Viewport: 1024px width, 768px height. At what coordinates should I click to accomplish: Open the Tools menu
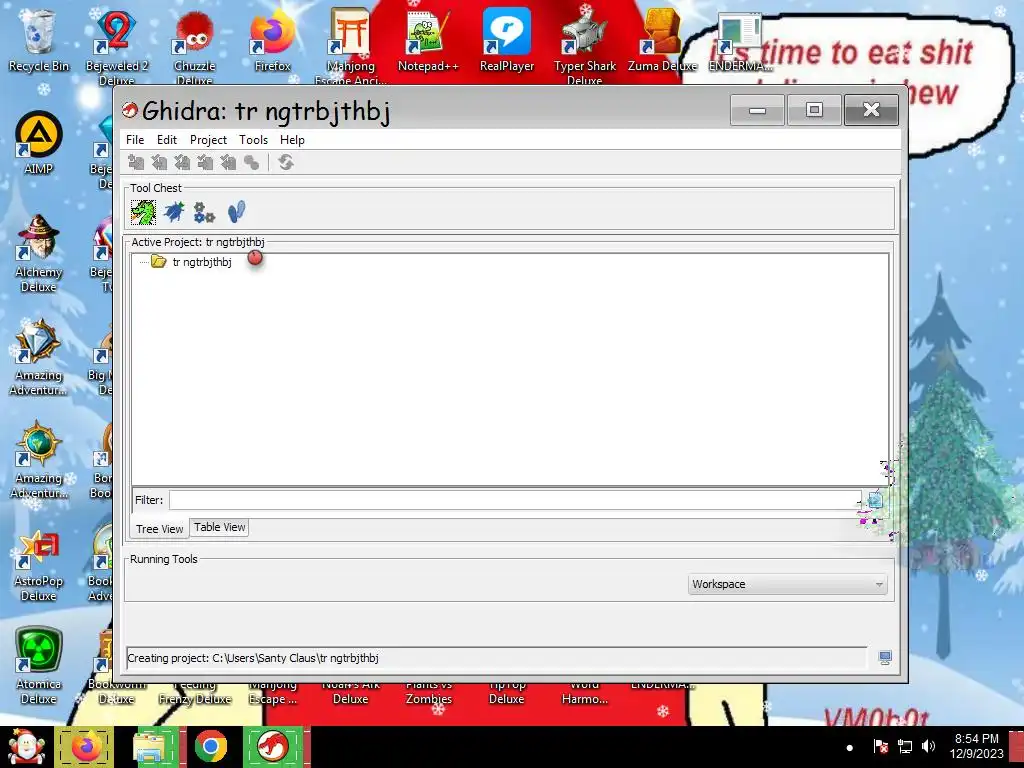253,140
